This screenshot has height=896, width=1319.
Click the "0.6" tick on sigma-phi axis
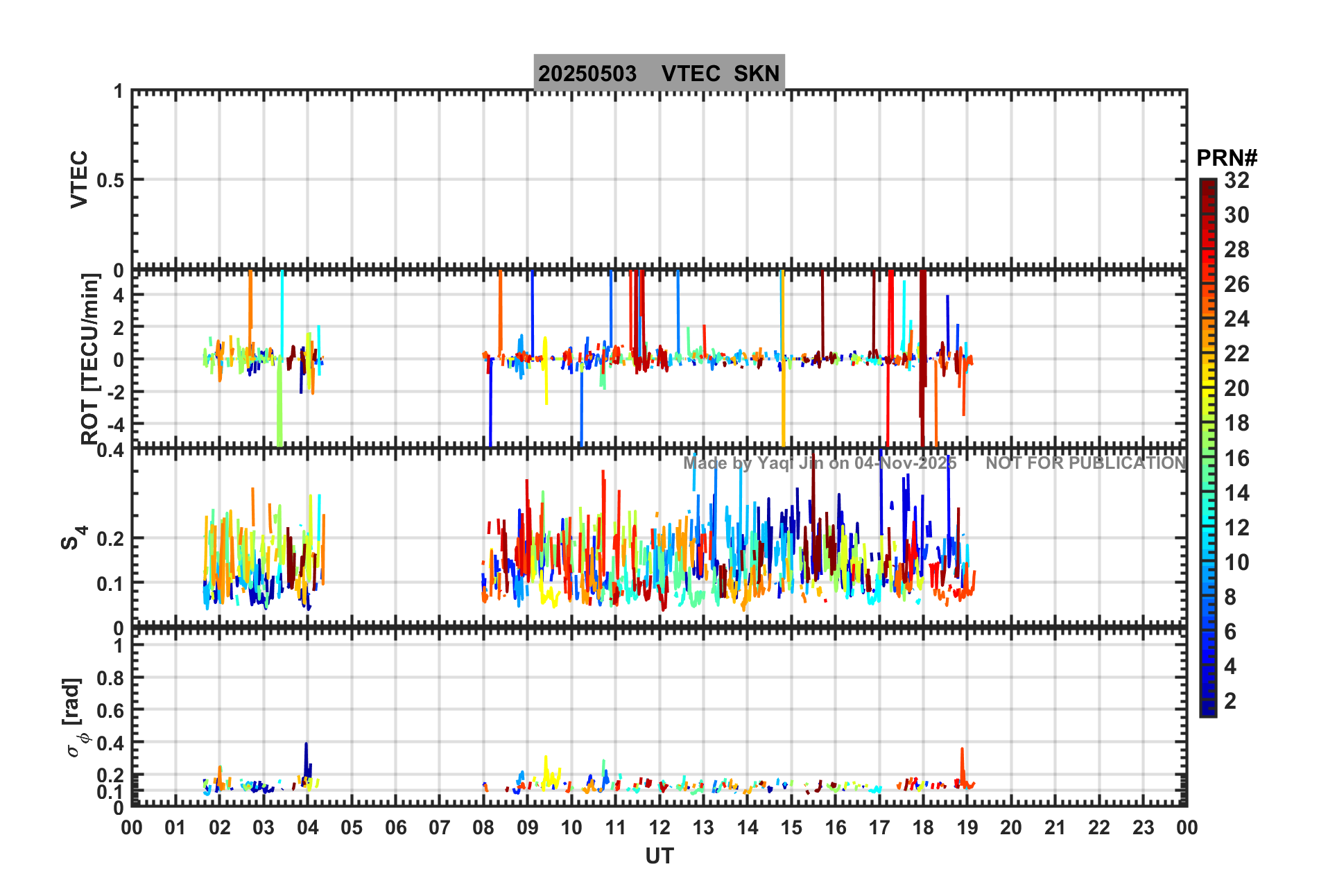tap(110, 711)
